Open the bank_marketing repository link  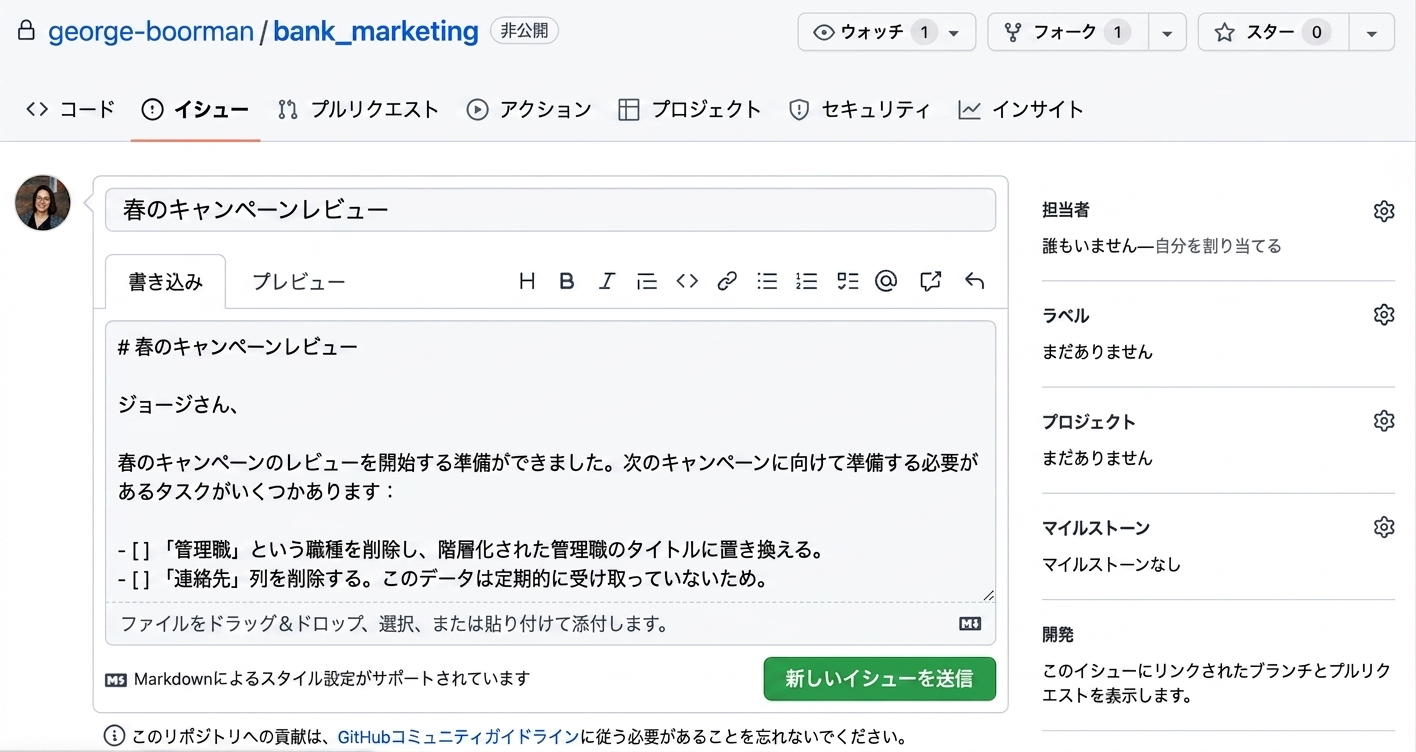coord(376,31)
